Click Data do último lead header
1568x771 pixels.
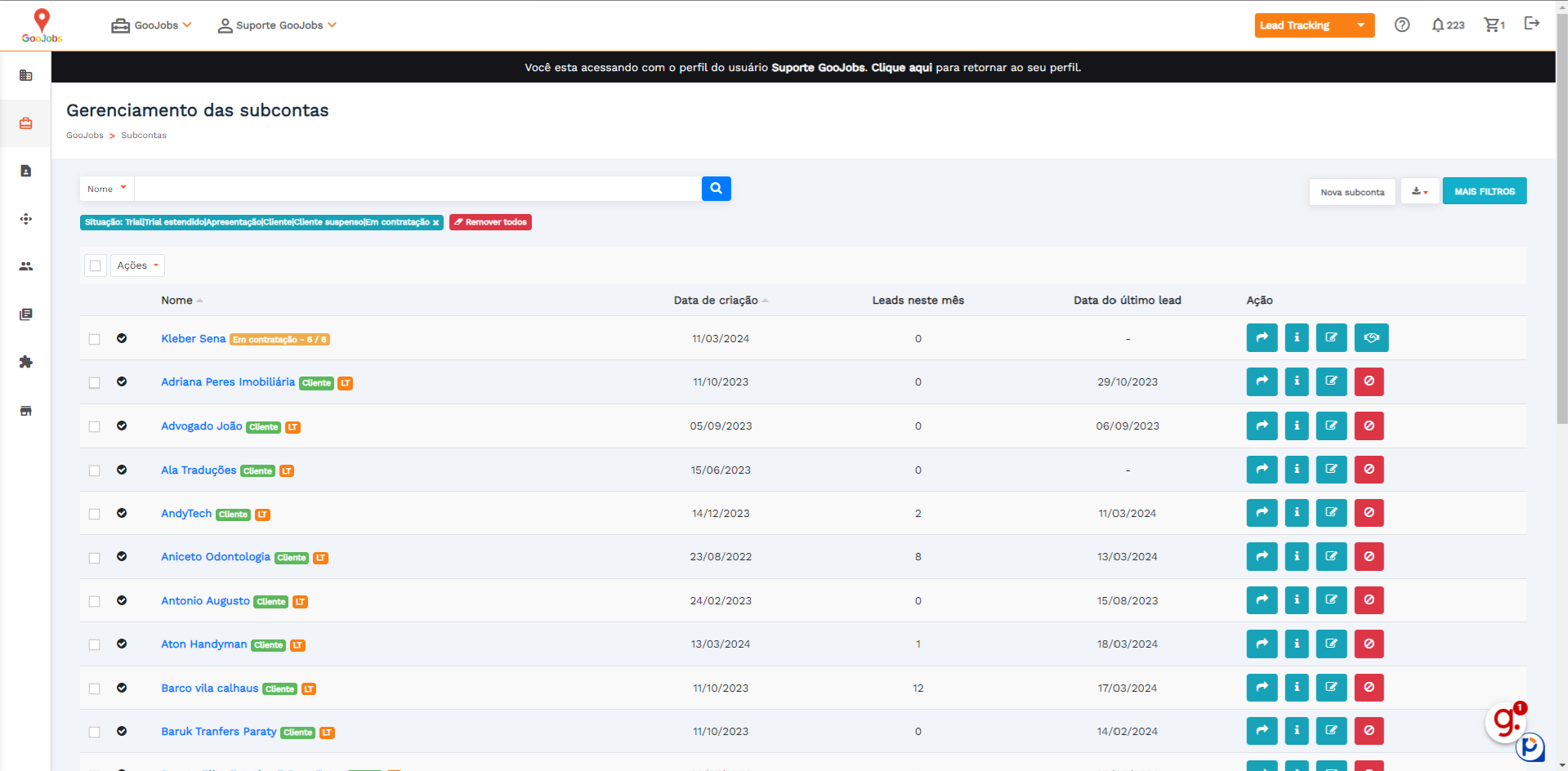pyautogui.click(x=1127, y=300)
